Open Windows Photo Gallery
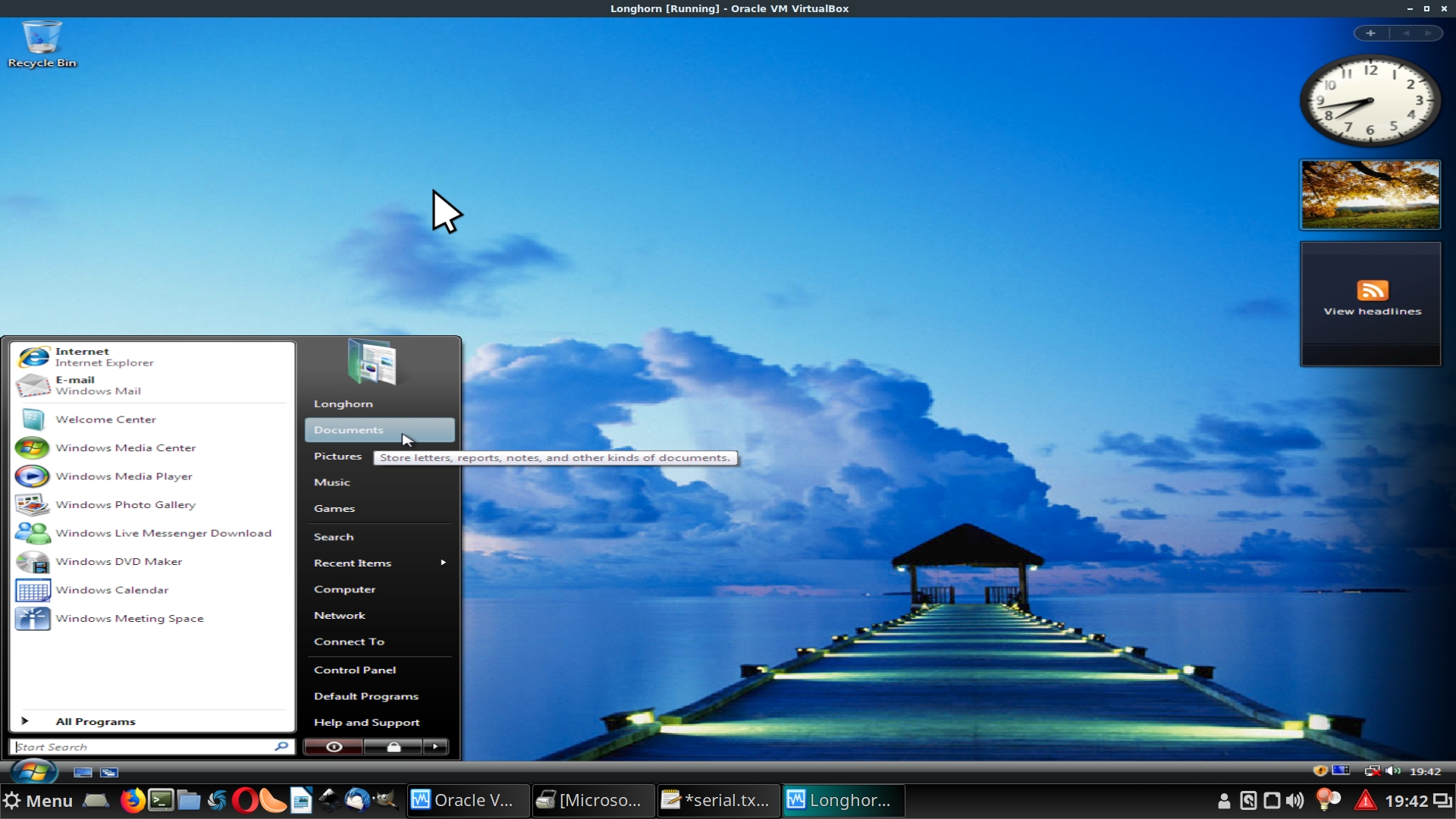 [125, 505]
